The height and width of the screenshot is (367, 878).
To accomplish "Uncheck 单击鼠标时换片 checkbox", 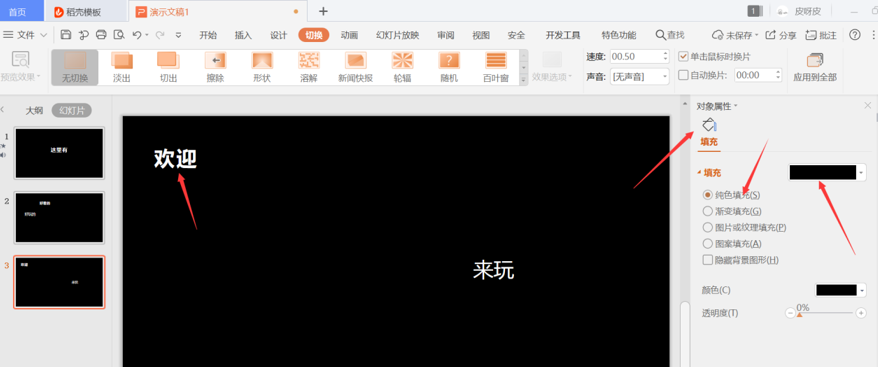I will [x=683, y=57].
